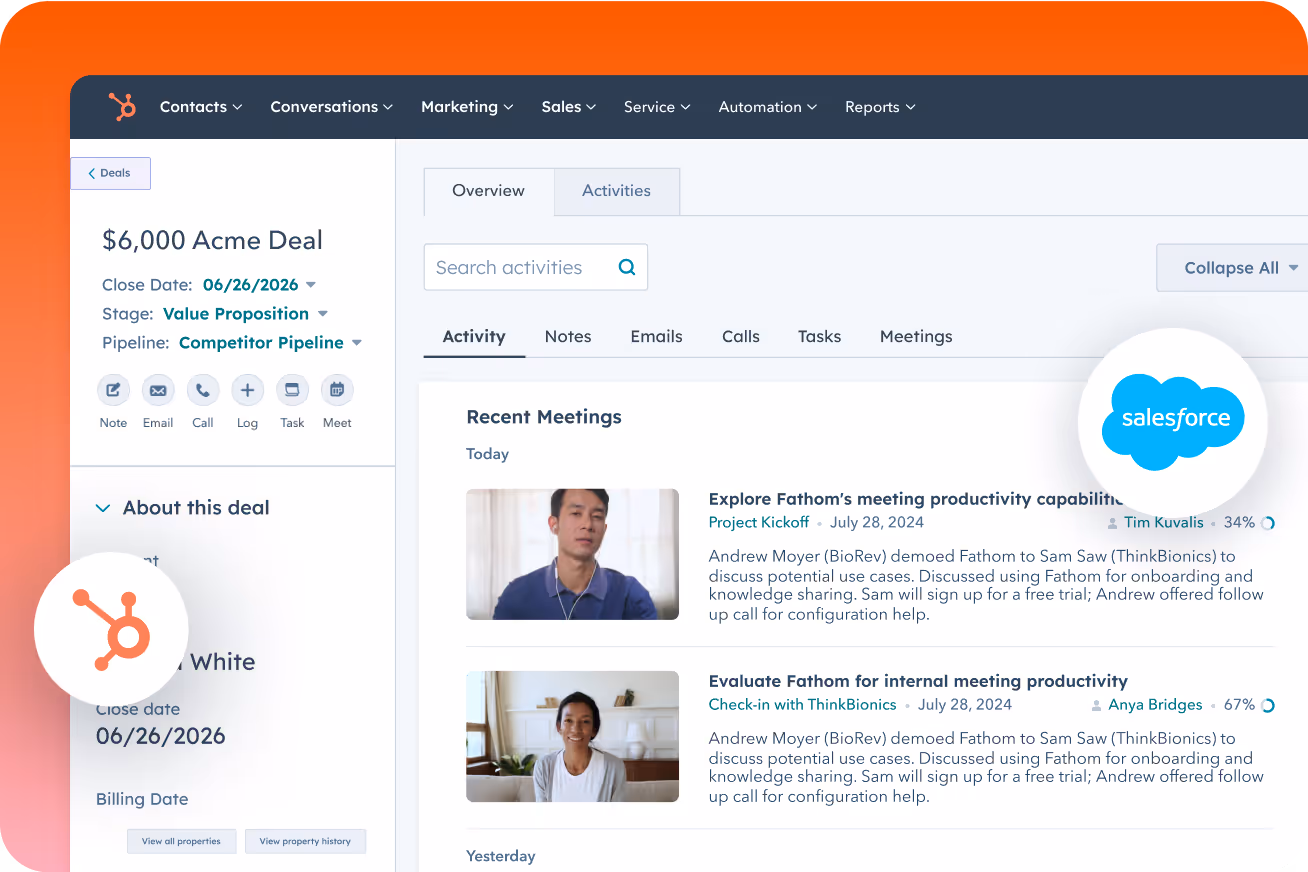Click the search magnifier icon
Viewport: 1308px width, 872px height.
[x=627, y=267]
